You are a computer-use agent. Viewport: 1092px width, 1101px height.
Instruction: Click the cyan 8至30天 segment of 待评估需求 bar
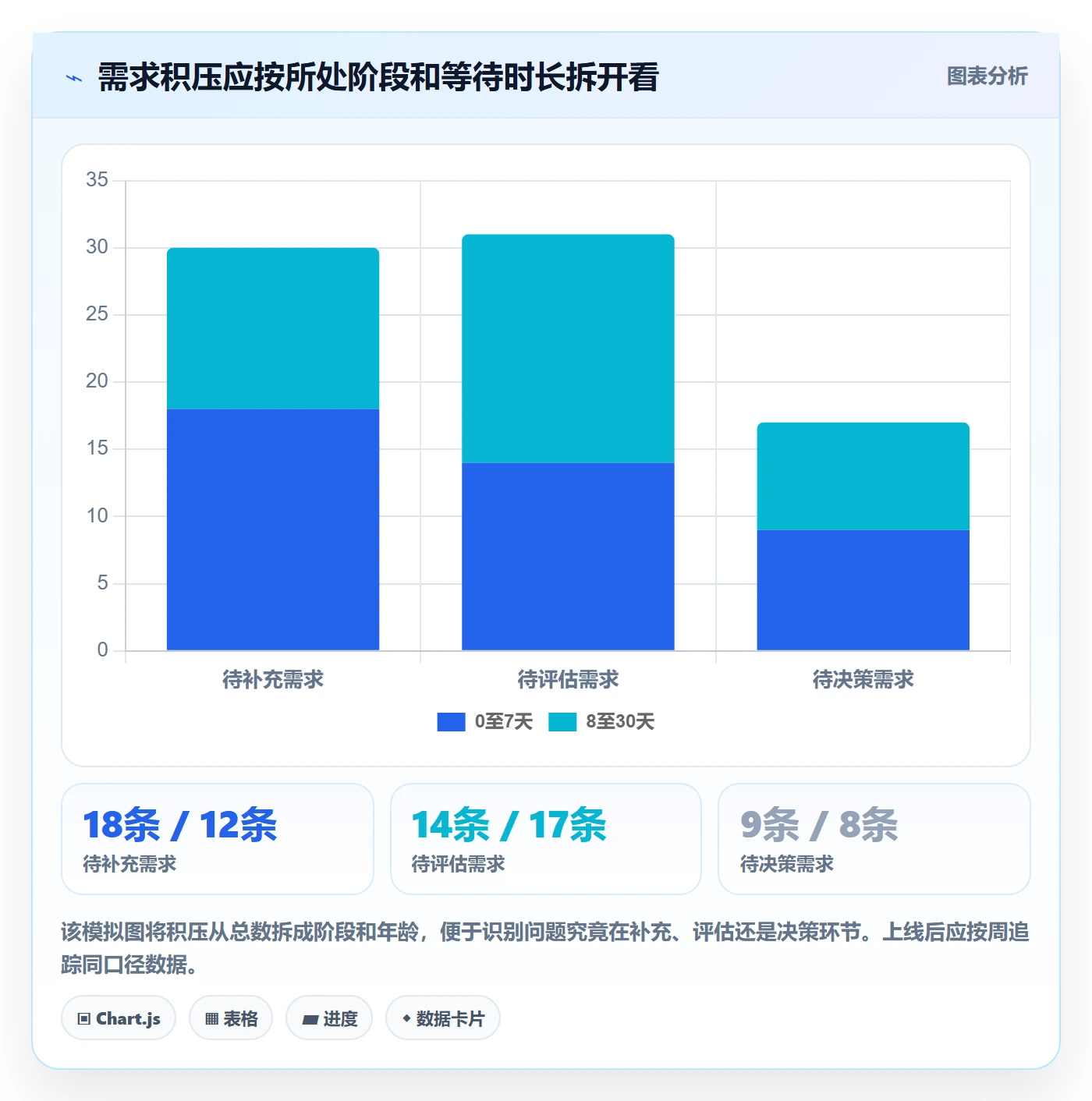(568, 349)
